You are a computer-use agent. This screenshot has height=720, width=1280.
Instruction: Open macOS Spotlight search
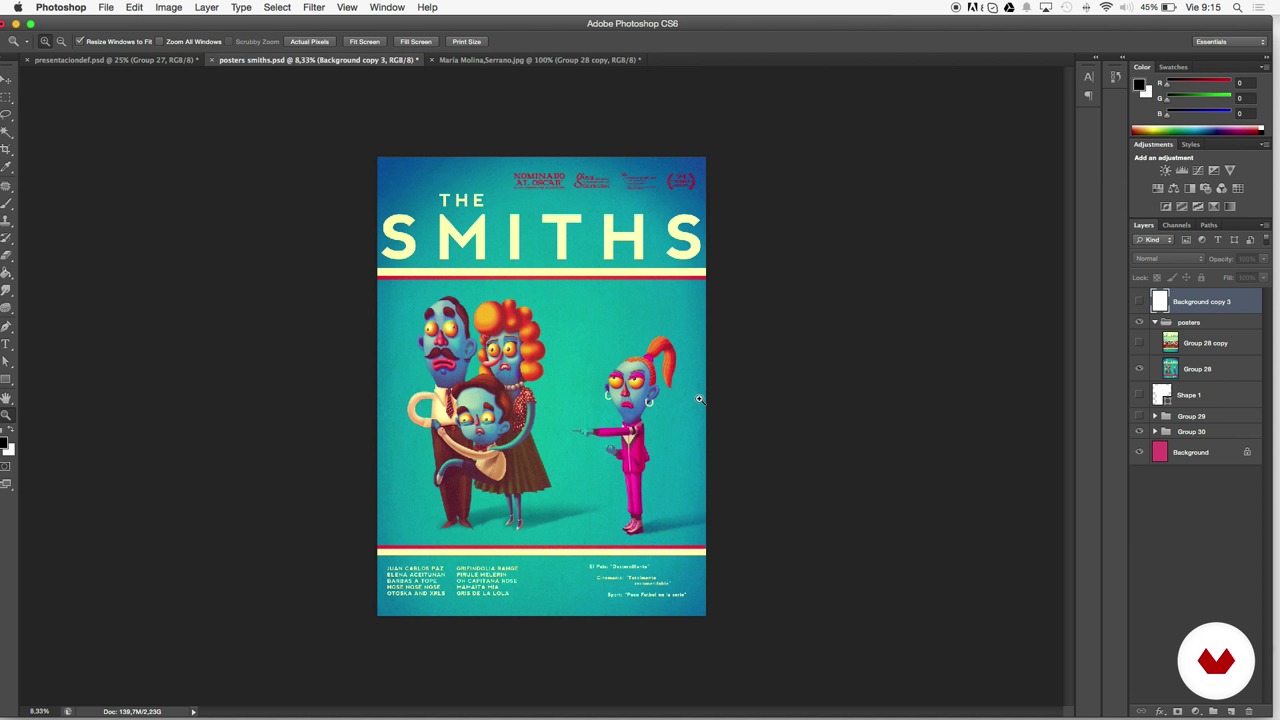pyautogui.click(x=1237, y=7)
